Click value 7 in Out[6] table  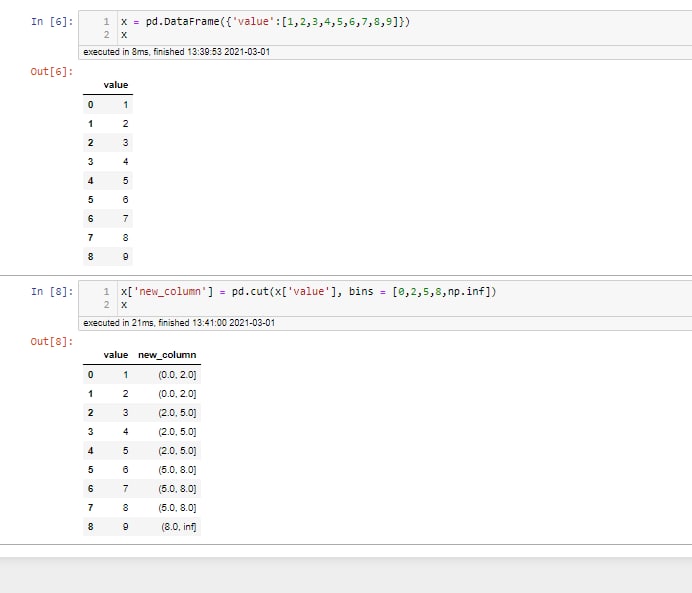(x=125, y=218)
